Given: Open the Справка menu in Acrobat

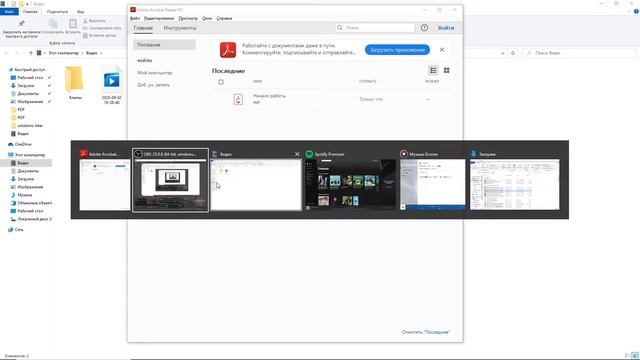Looking at the screenshot, I should pyautogui.click(x=224, y=18).
